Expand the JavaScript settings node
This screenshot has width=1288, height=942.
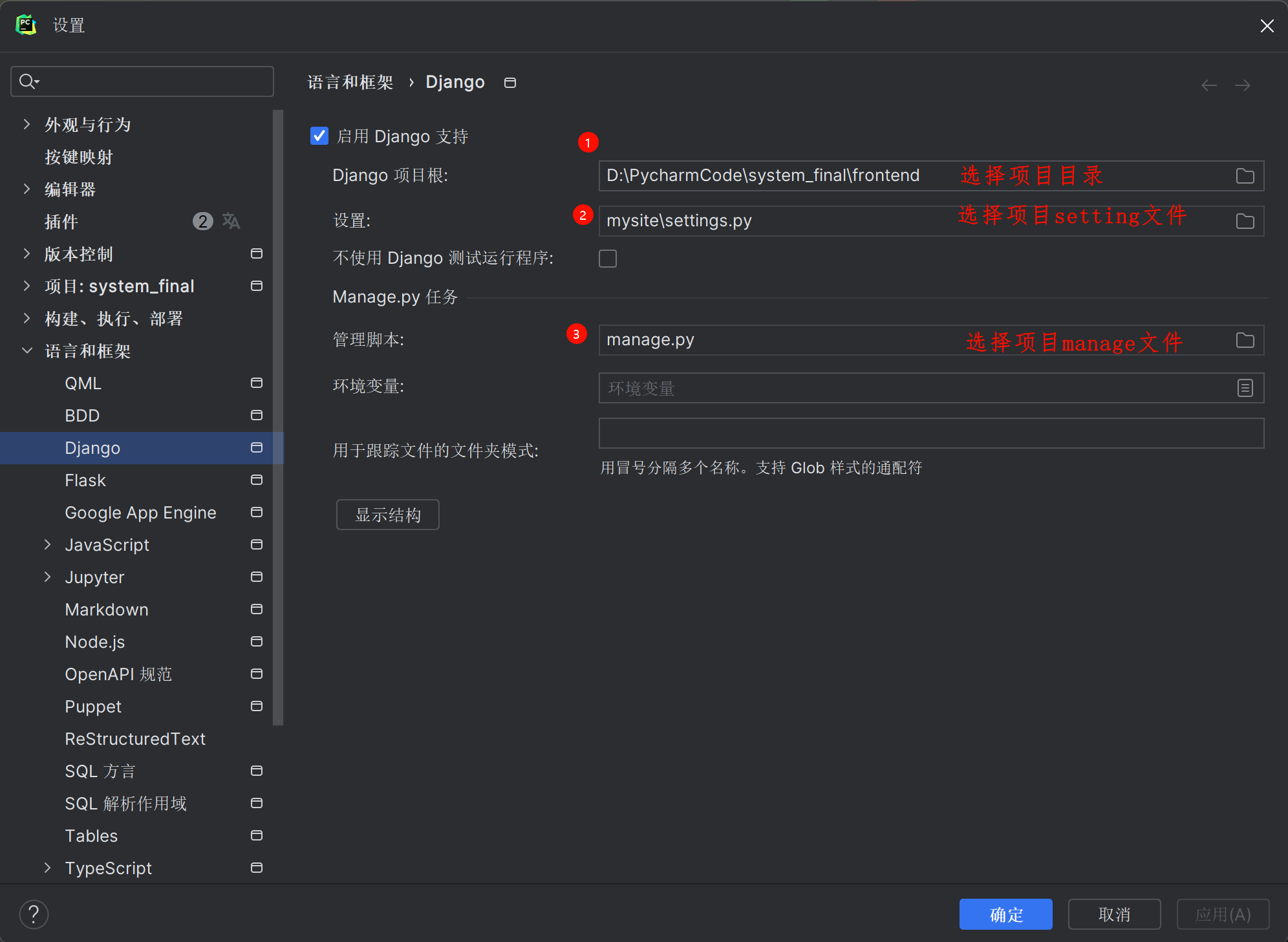pos(47,544)
